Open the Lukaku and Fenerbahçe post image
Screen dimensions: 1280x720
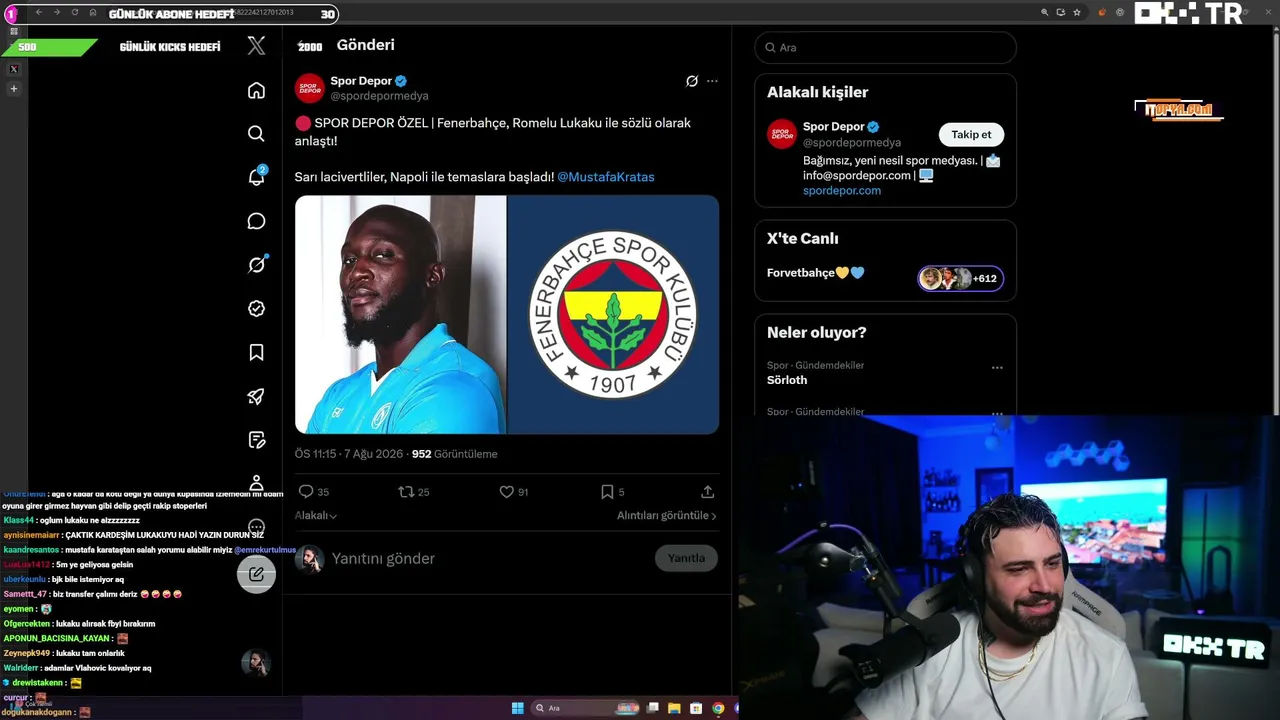pyautogui.click(x=507, y=314)
